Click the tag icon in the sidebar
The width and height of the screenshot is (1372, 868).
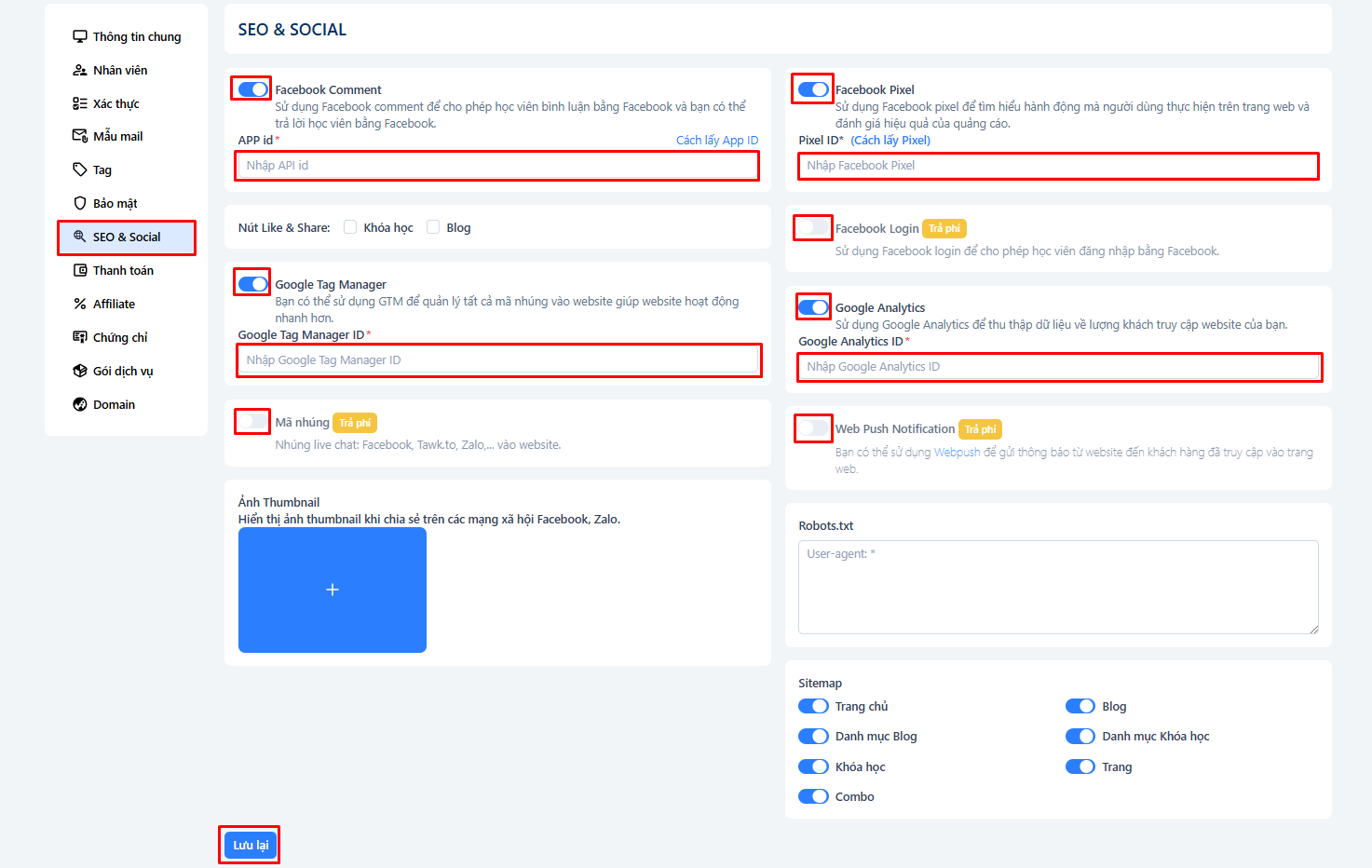pos(80,170)
